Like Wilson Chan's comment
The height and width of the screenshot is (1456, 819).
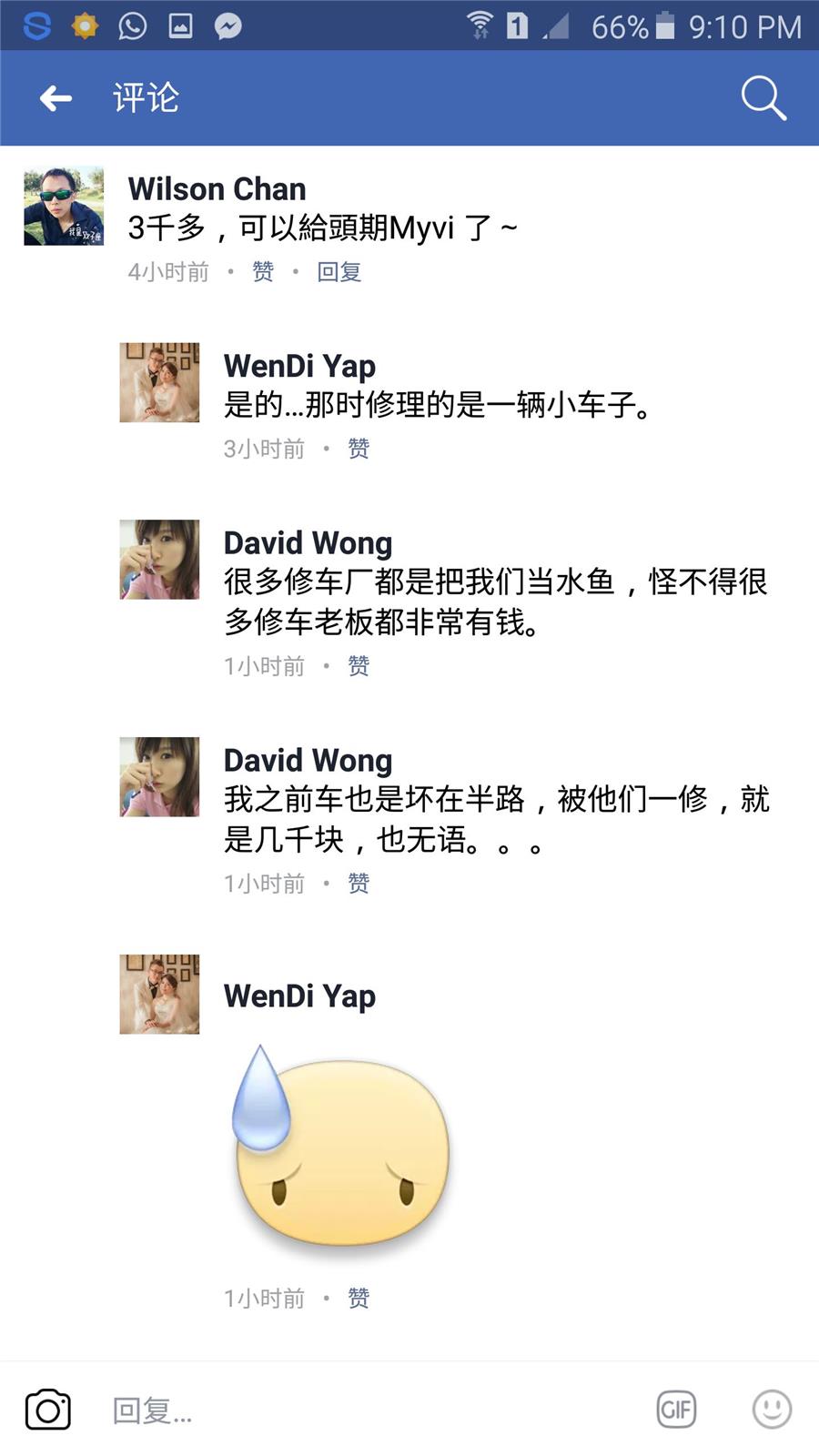pos(263,272)
